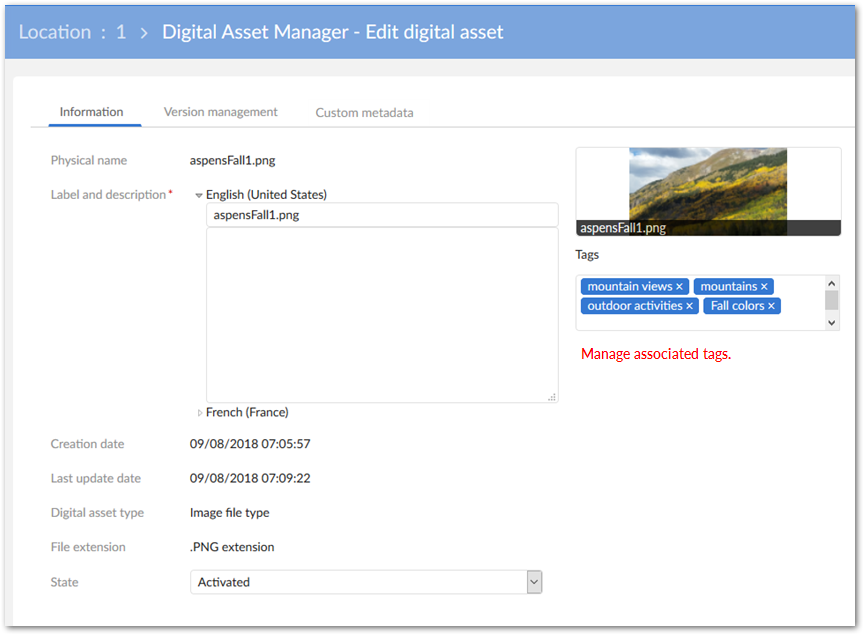
Task: Remove the "mountain views" tag
Action: point(680,286)
